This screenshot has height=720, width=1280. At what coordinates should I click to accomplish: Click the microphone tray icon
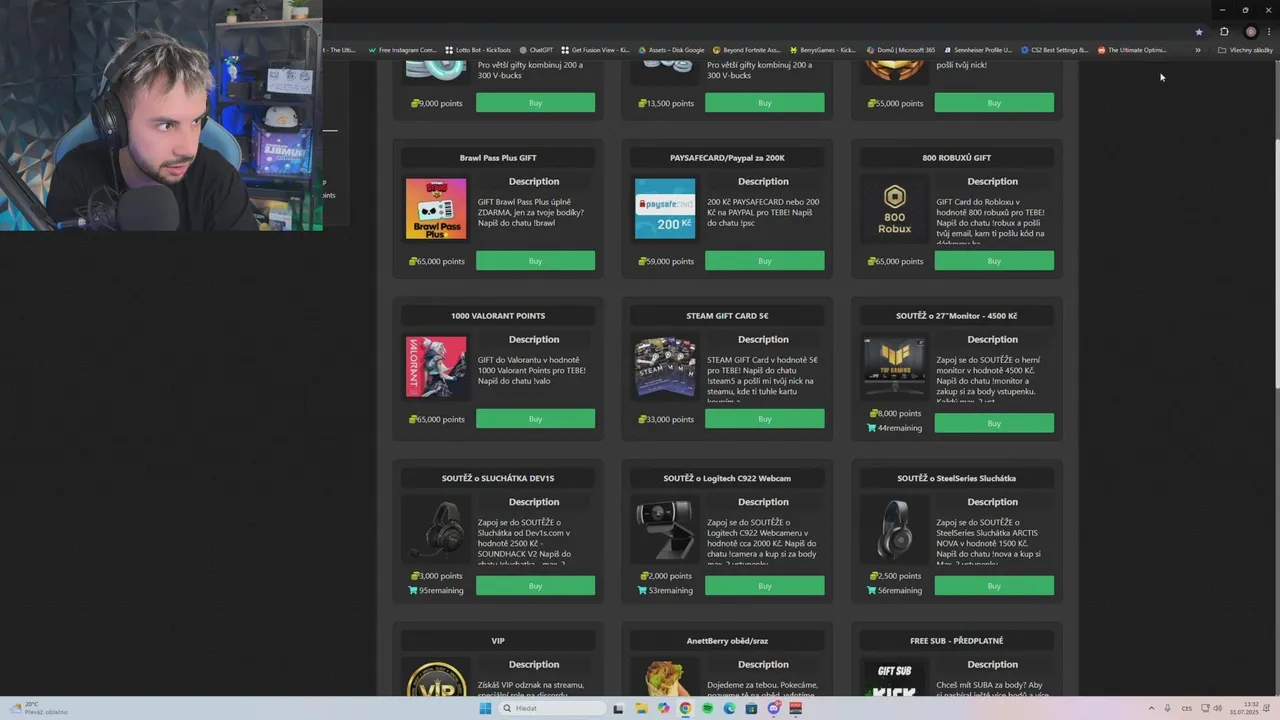pyautogui.click(x=1167, y=708)
